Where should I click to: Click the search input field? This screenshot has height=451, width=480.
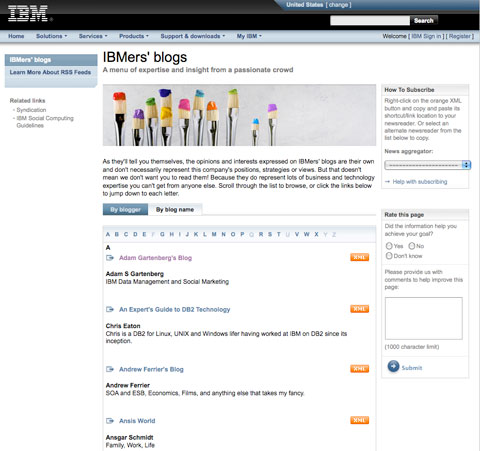tap(370, 20)
